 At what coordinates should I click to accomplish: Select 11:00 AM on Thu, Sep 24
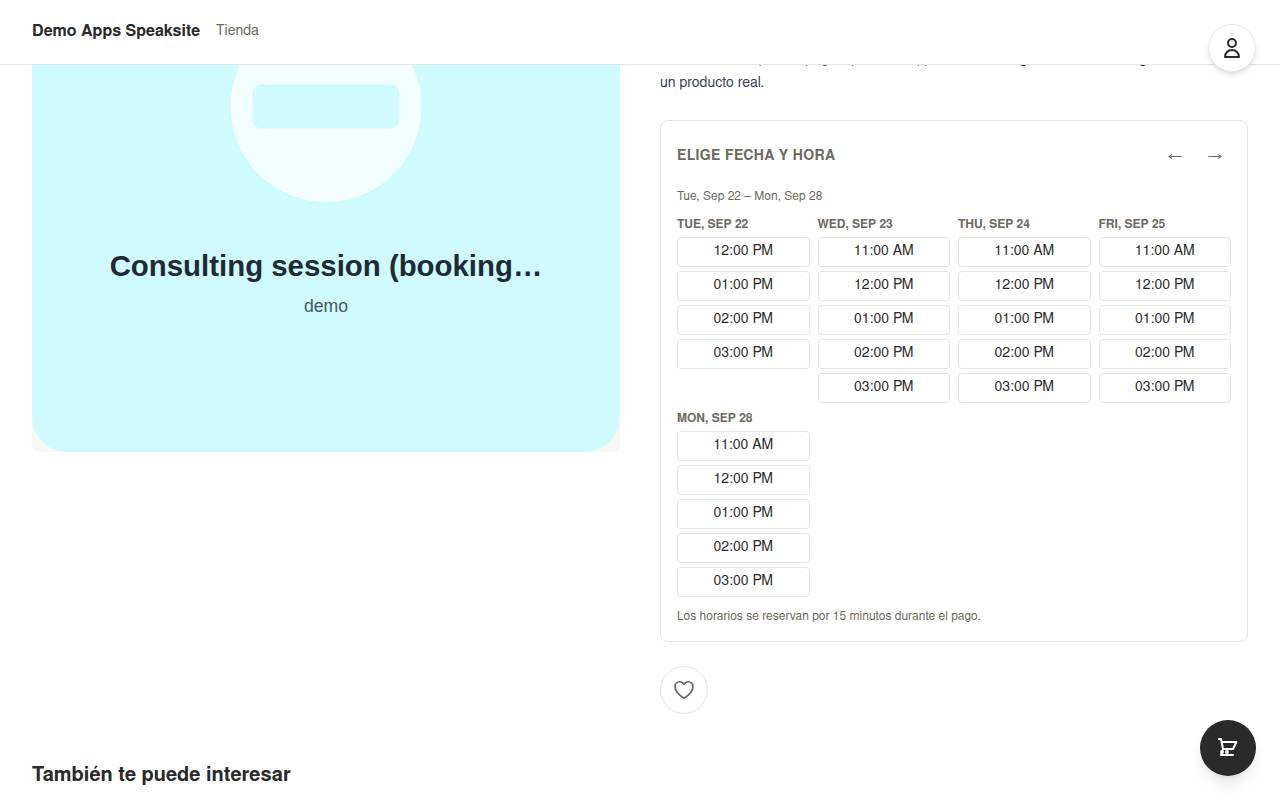tap(1024, 251)
